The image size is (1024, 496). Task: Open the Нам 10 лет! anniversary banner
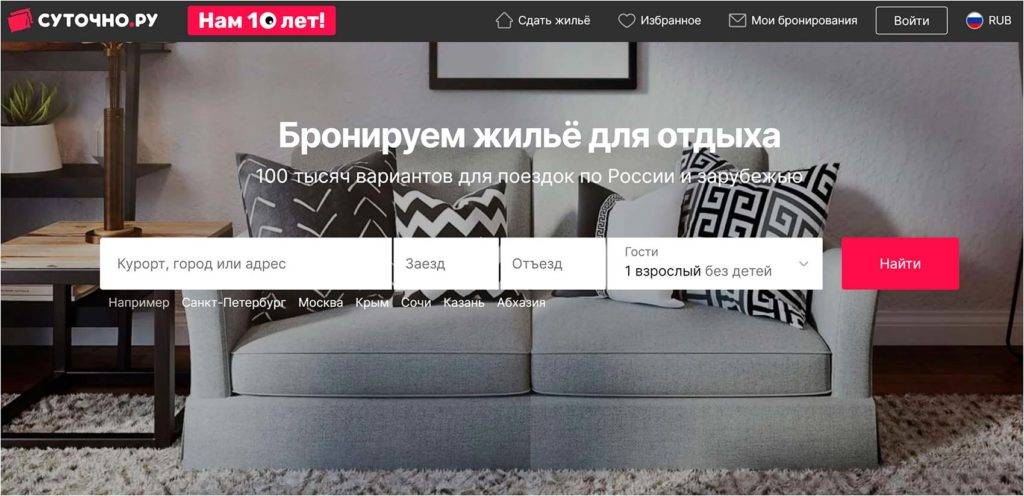tap(262, 21)
